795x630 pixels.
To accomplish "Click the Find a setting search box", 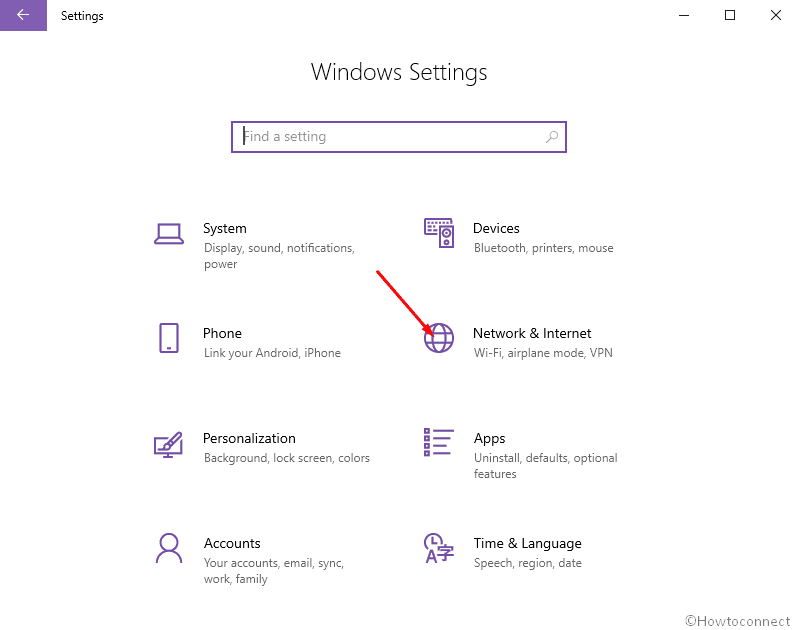I will (399, 137).
